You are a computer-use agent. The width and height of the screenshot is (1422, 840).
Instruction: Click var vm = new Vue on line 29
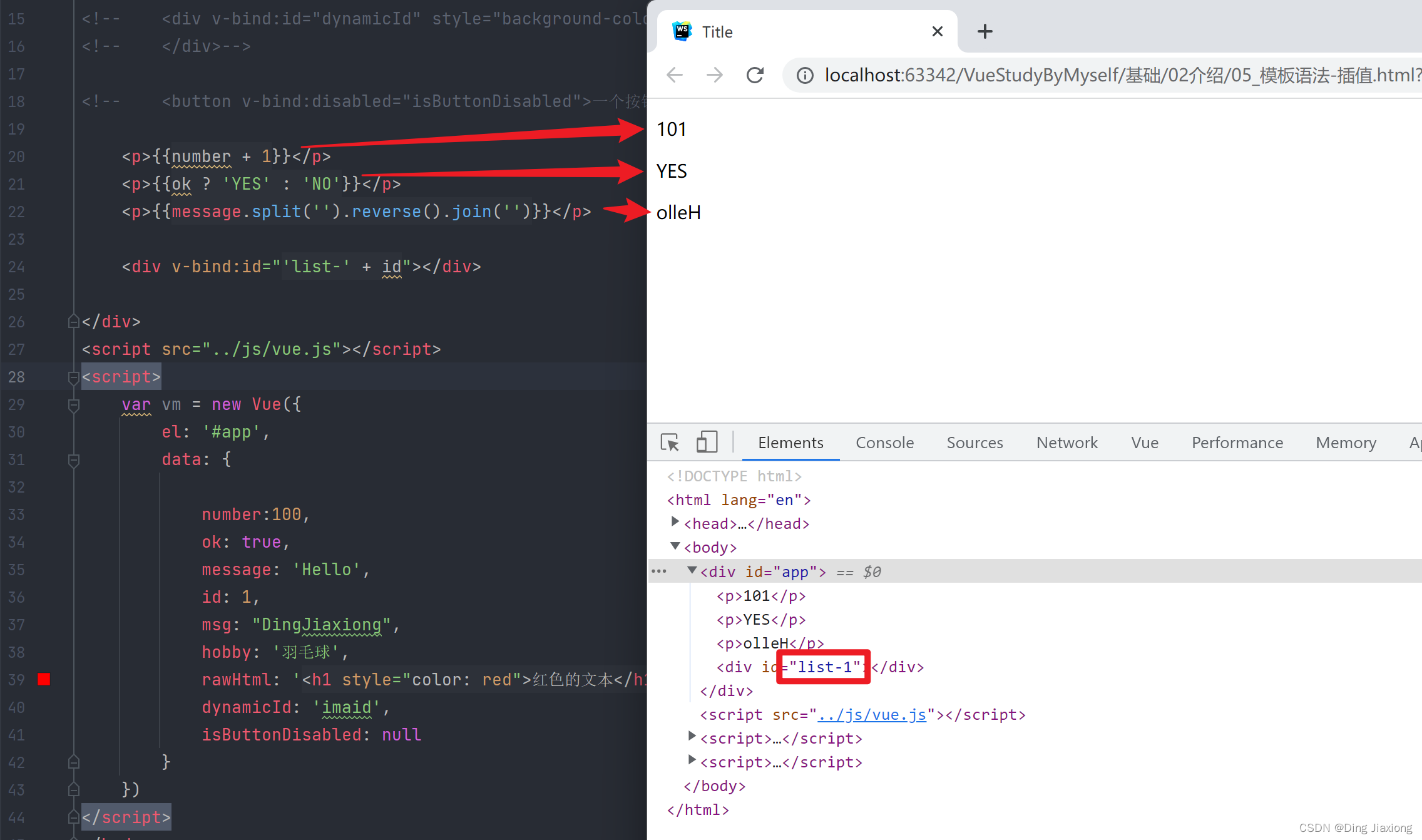tap(212, 404)
